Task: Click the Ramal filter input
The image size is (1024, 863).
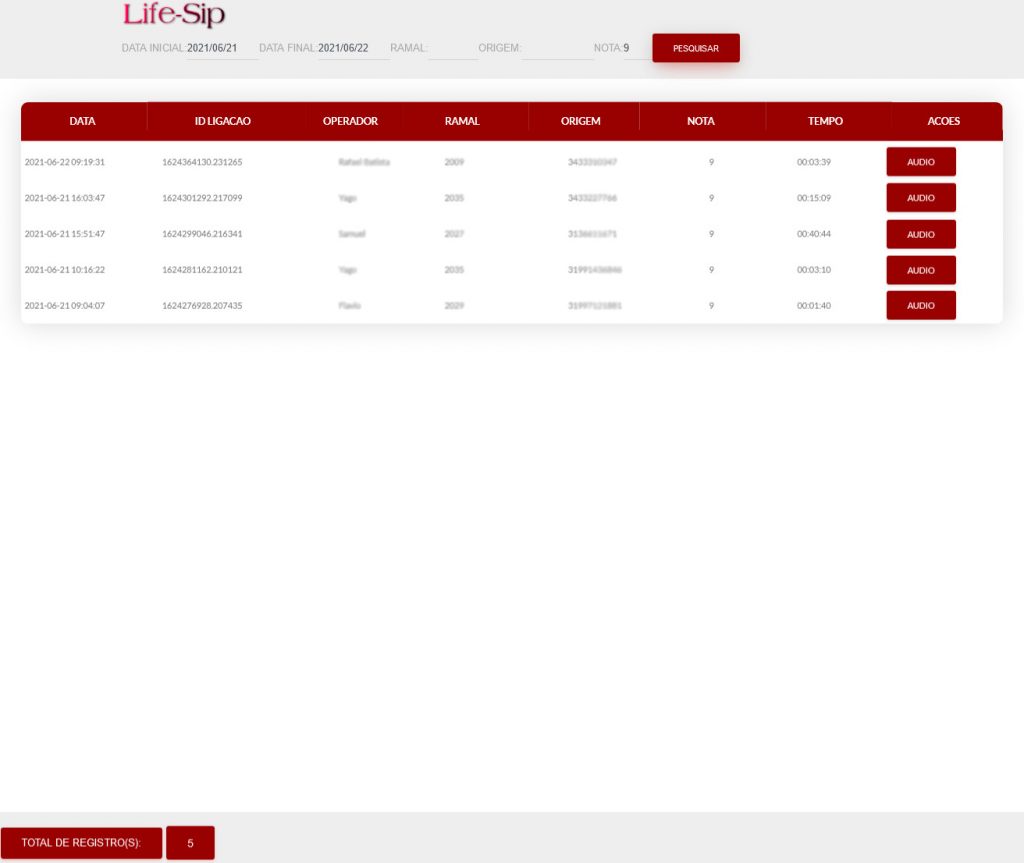Action: (453, 48)
